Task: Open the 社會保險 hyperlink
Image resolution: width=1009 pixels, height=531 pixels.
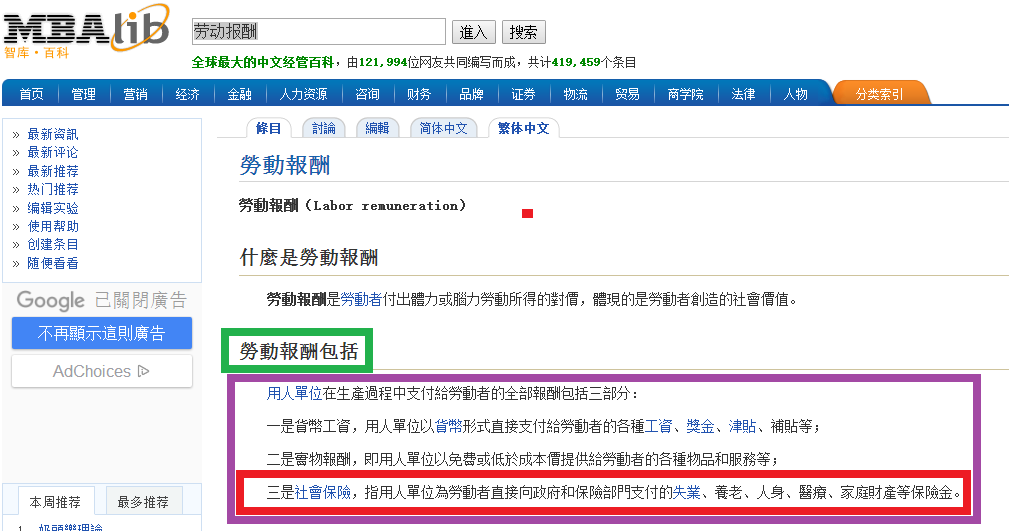Action: (x=322, y=492)
